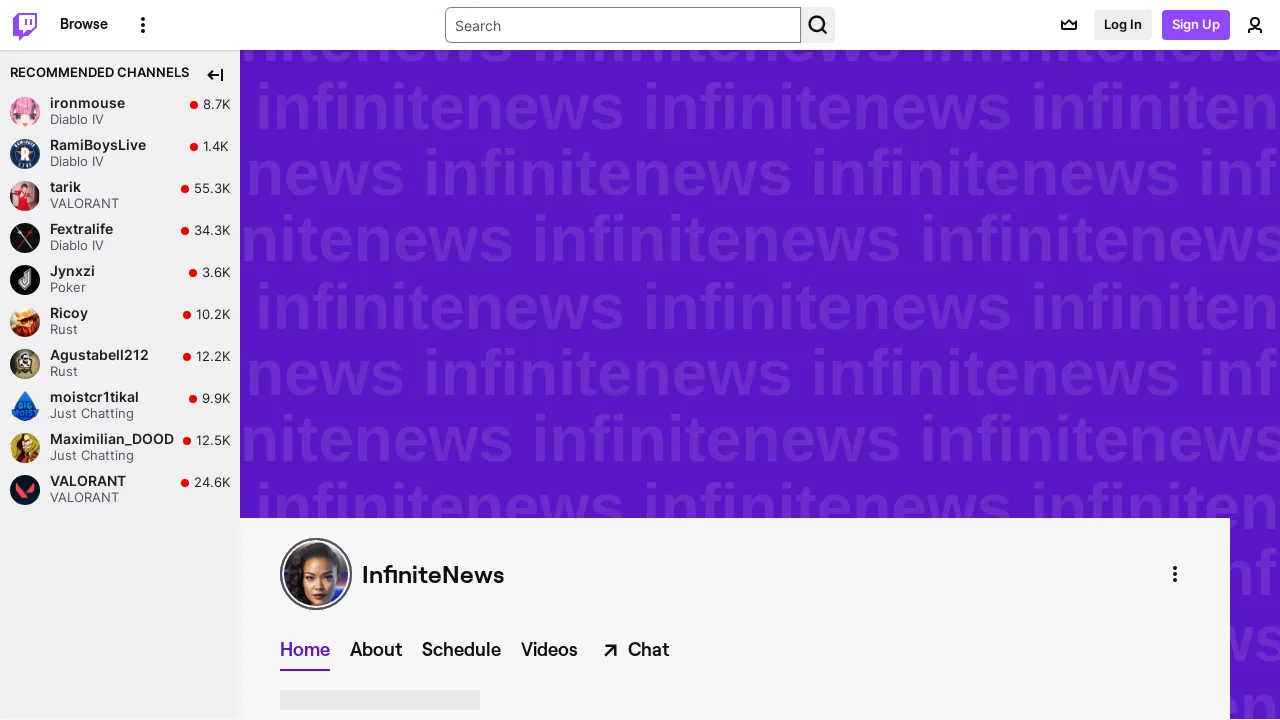The height and width of the screenshot is (720, 1280).
Task: Click the tarik channel avatar
Action: pos(25,195)
